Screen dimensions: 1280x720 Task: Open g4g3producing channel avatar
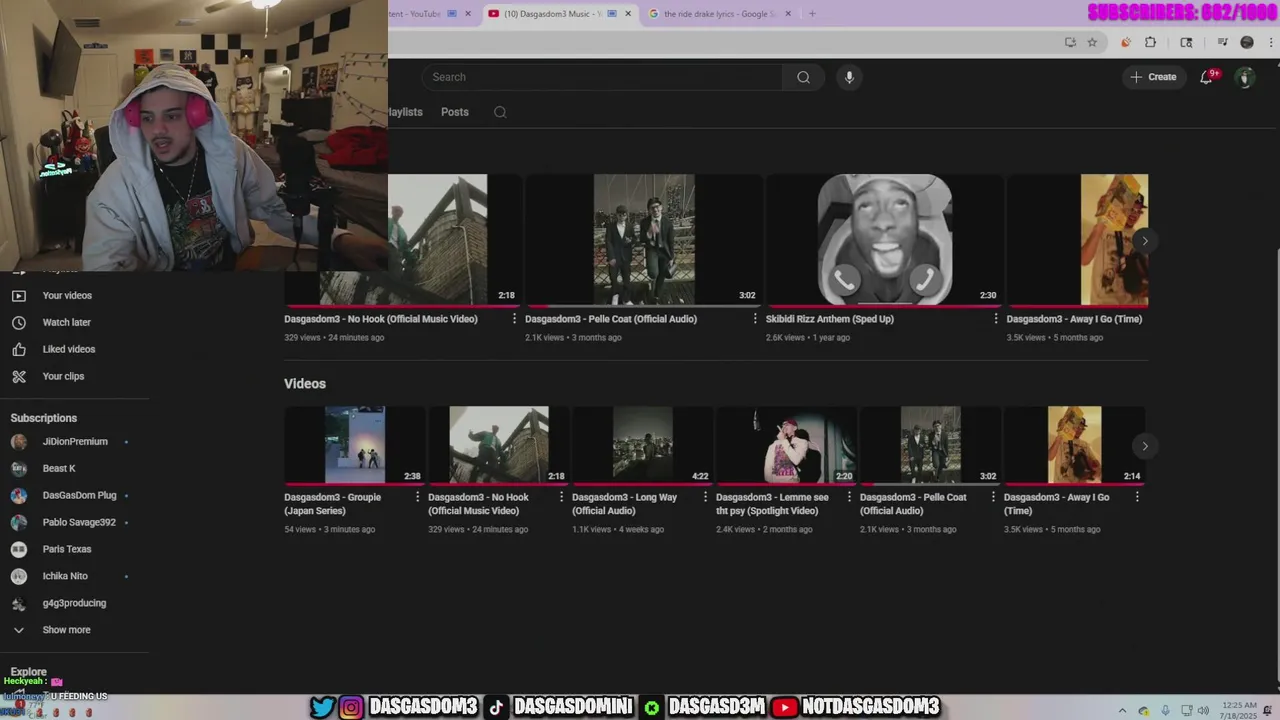pos(18,604)
